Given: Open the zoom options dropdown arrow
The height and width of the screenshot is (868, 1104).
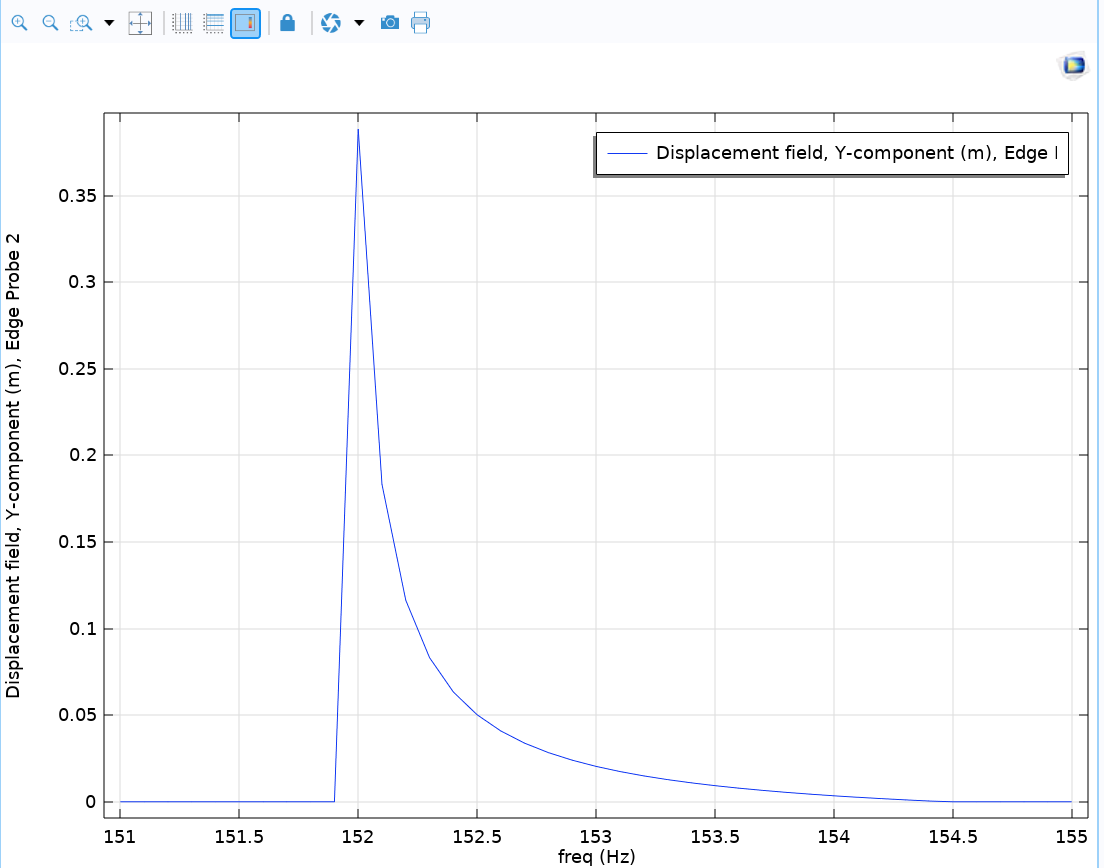Looking at the screenshot, I should tap(109, 22).
